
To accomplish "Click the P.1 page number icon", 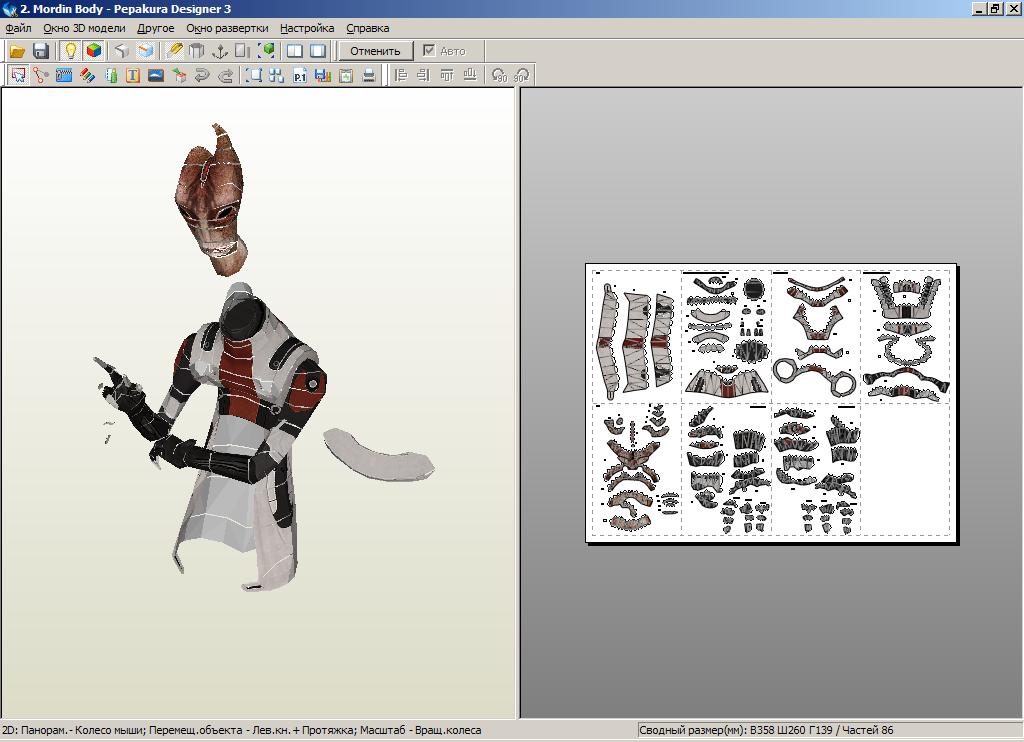I will click(300, 76).
